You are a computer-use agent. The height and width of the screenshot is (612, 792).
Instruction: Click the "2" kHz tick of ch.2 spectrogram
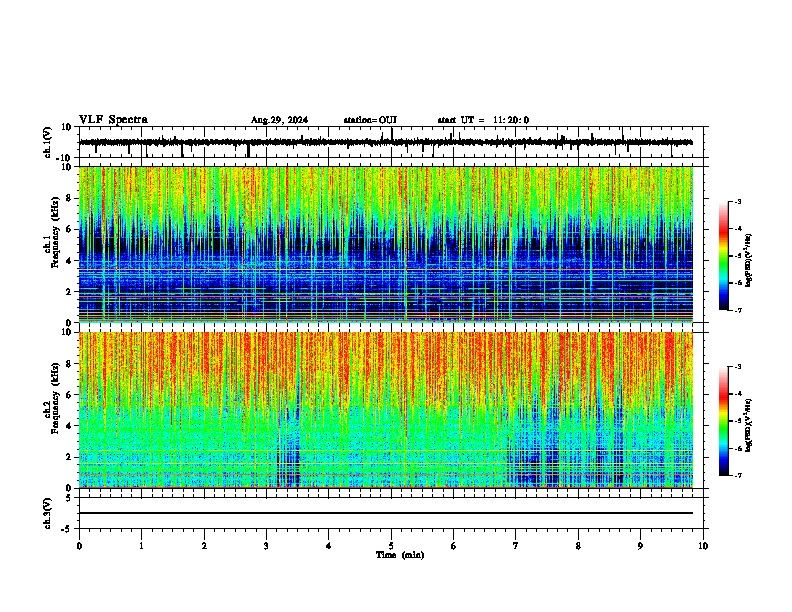(x=69, y=457)
